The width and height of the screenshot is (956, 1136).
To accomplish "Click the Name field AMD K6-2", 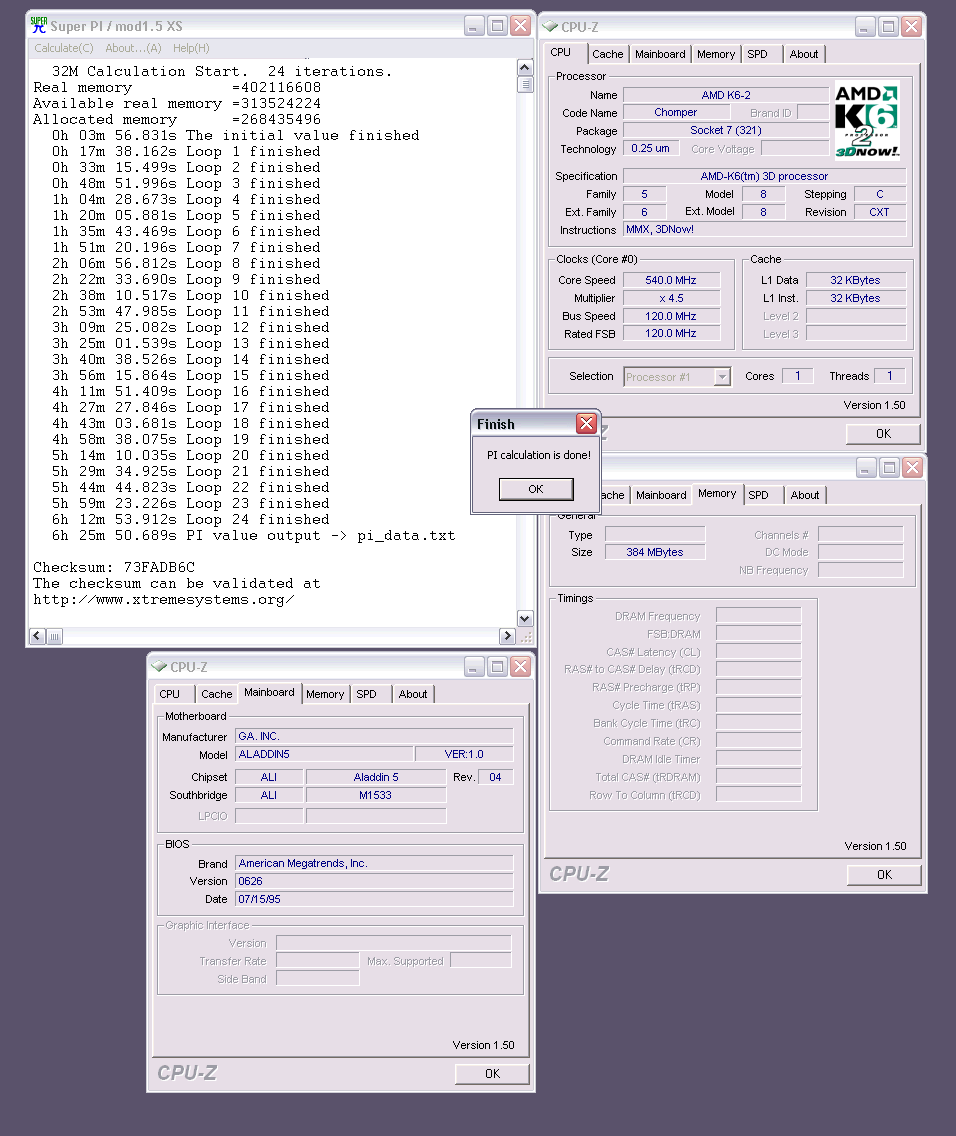I will (726, 95).
